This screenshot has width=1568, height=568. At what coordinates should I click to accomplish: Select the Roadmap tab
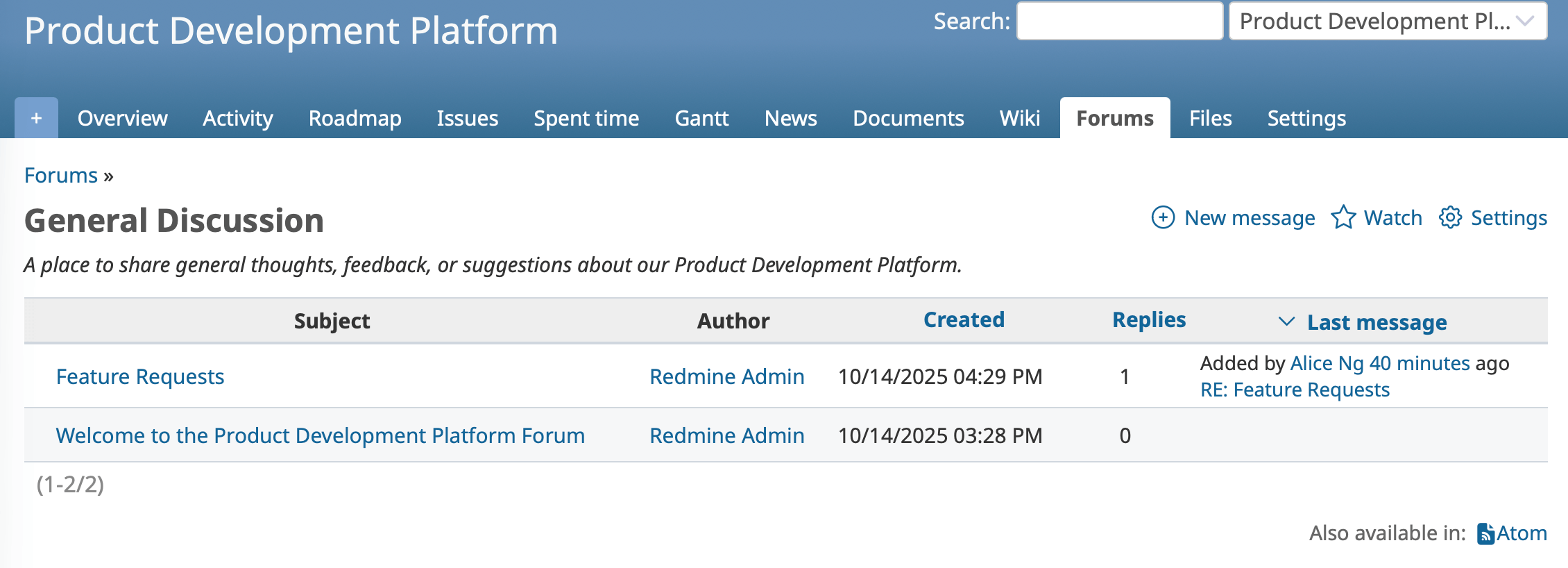pos(355,119)
